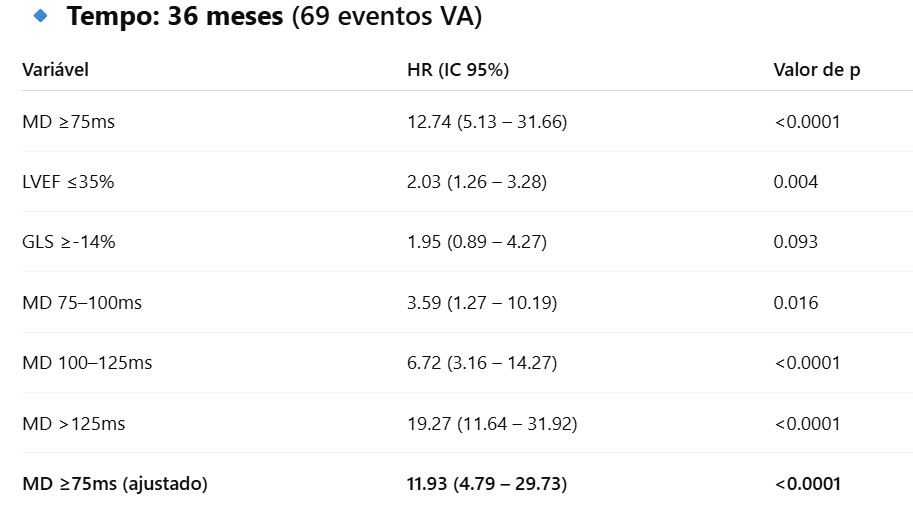The width and height of the screenshot is (913, 511).
Task: Click HR value 3.59 (1.27 – 10.19)
Action: click(x=482, y=303)
